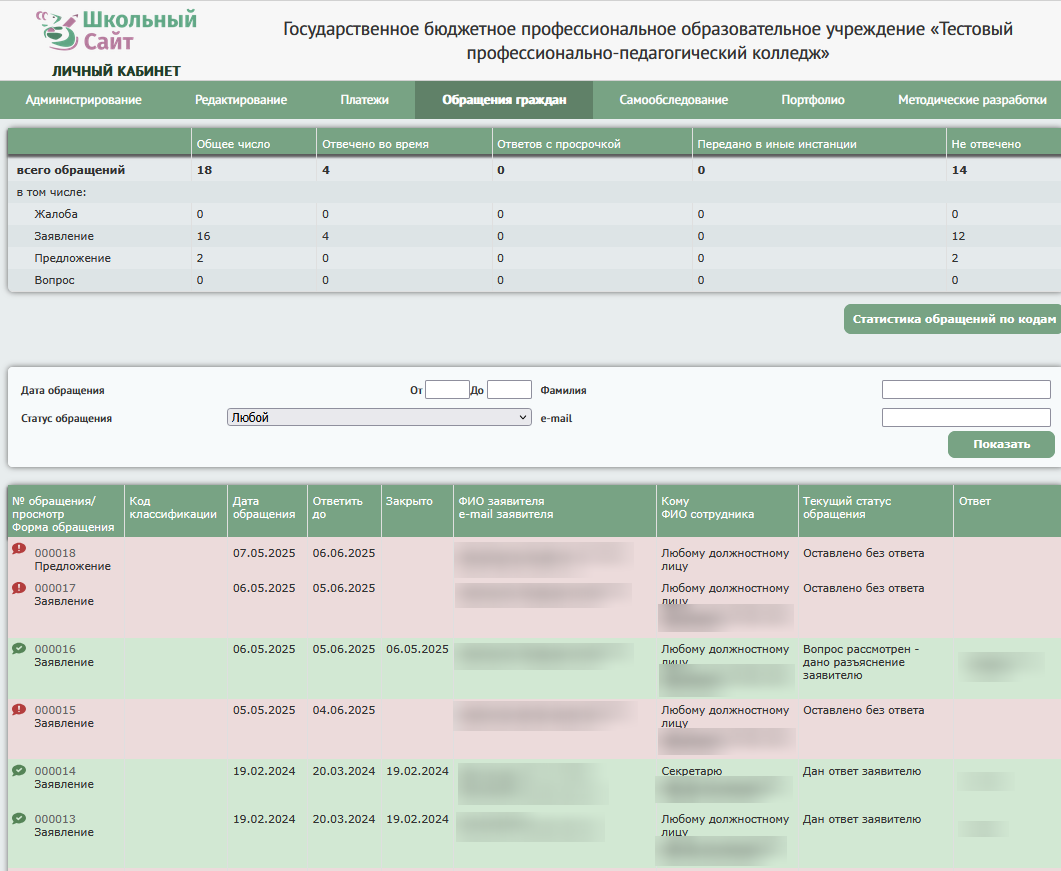Click the Код классификации column header

tap(173, 508)
